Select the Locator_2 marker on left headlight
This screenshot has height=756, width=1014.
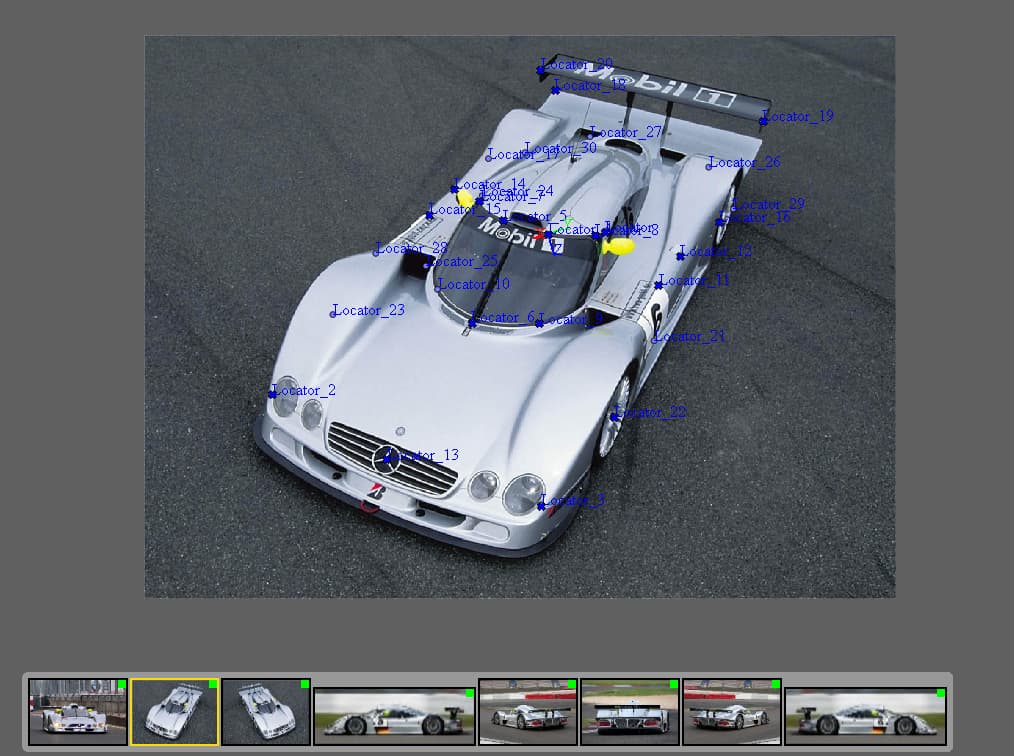pyautogui.click(x=272, y=394)
